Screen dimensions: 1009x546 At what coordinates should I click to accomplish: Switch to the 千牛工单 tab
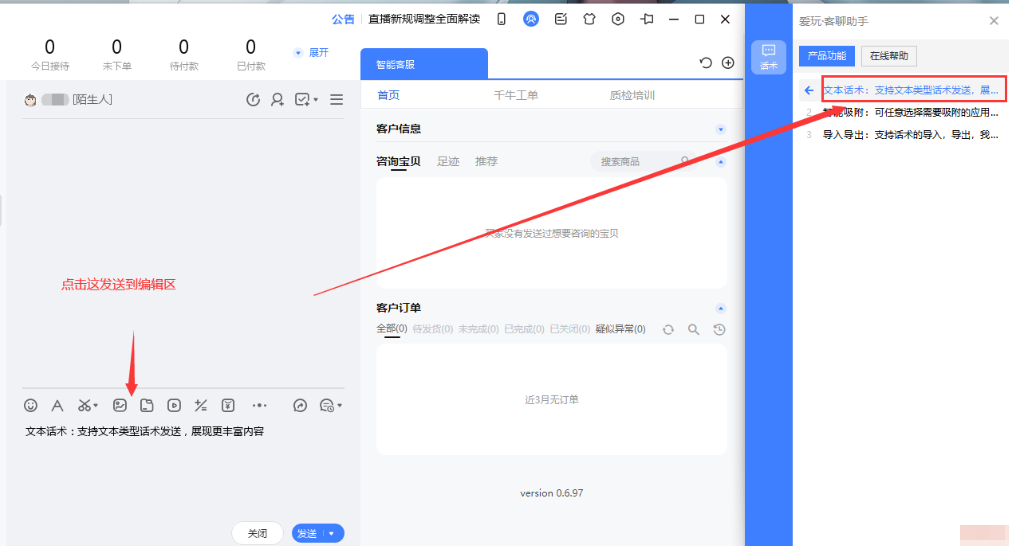point(516,96)
